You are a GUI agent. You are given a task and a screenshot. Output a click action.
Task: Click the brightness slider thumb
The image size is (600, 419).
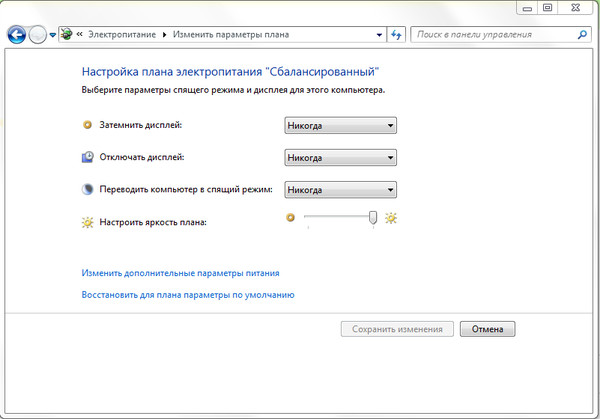point(373,218)
